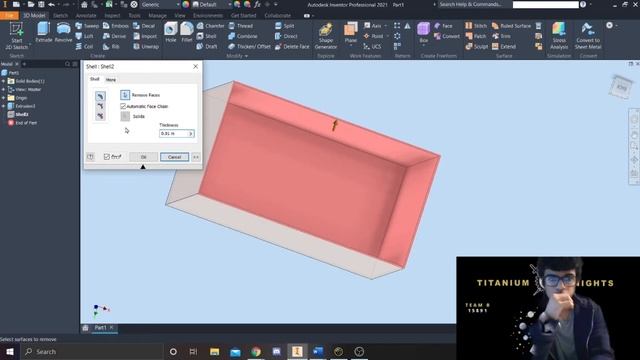
Task: Switch to the Annotate ribbon tab
Action: pyautogui.click(x=86, y=16)
